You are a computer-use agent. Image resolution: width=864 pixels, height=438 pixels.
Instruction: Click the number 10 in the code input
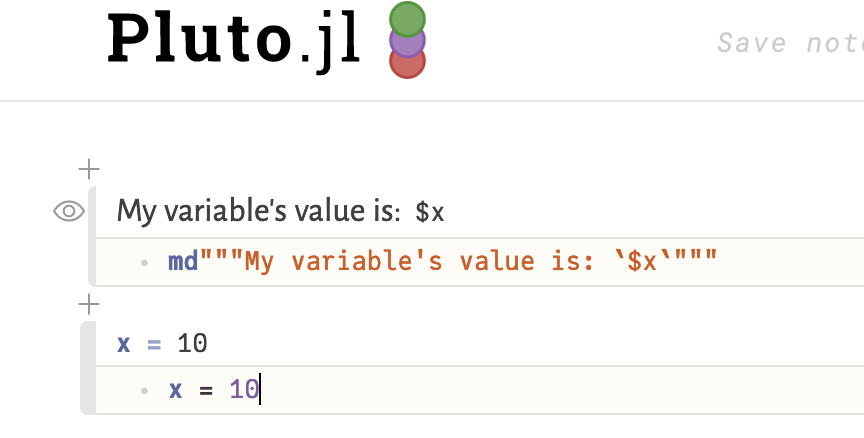[x=243, y=390]
